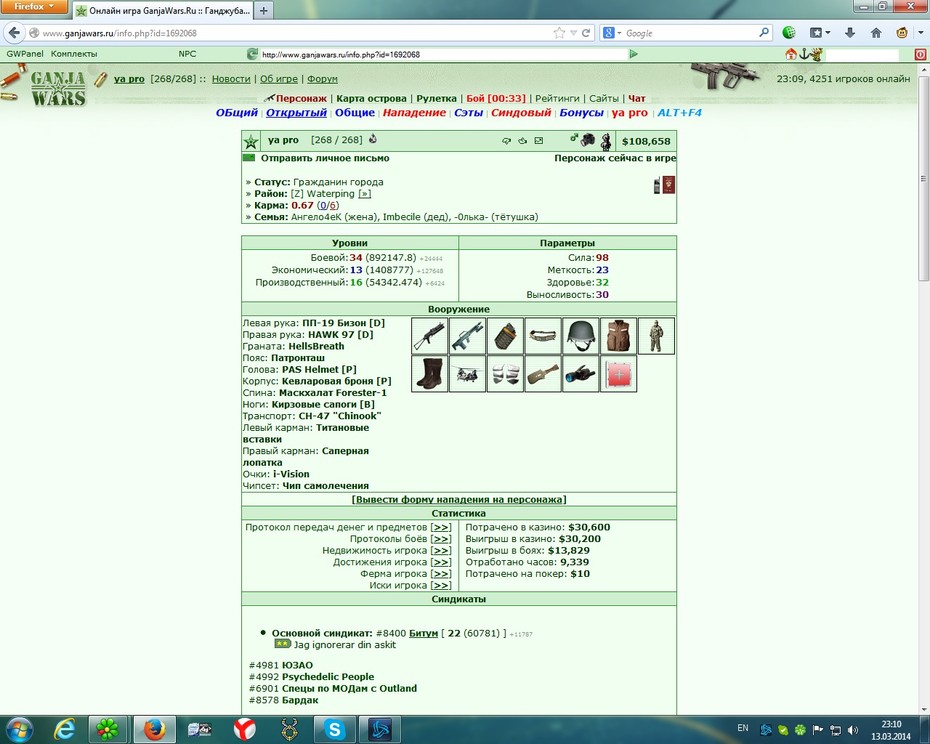930x744 pixels.
Task: Click the green globe toolbar icon
Action: point(789,33)
